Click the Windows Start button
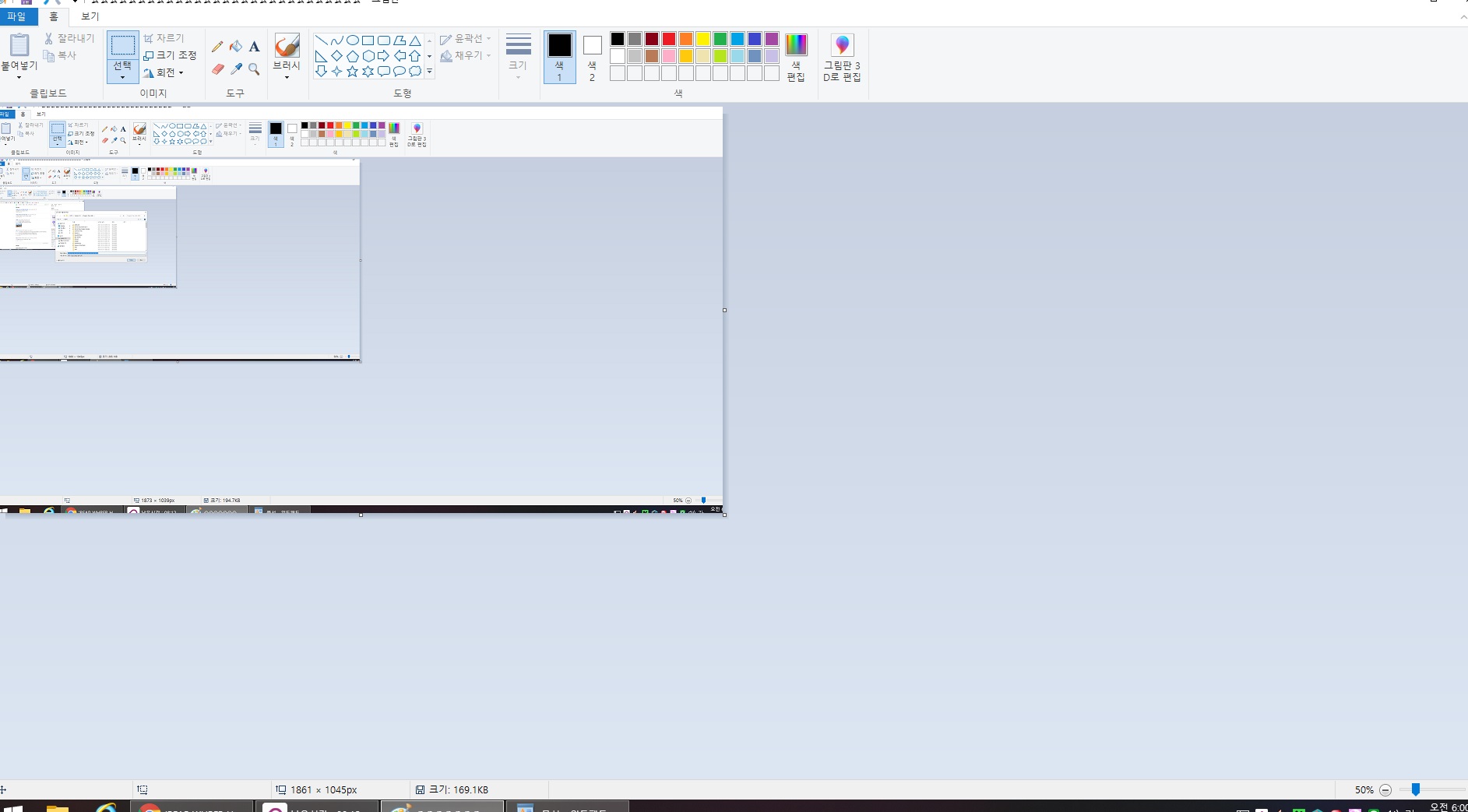 tap(13, 807)
